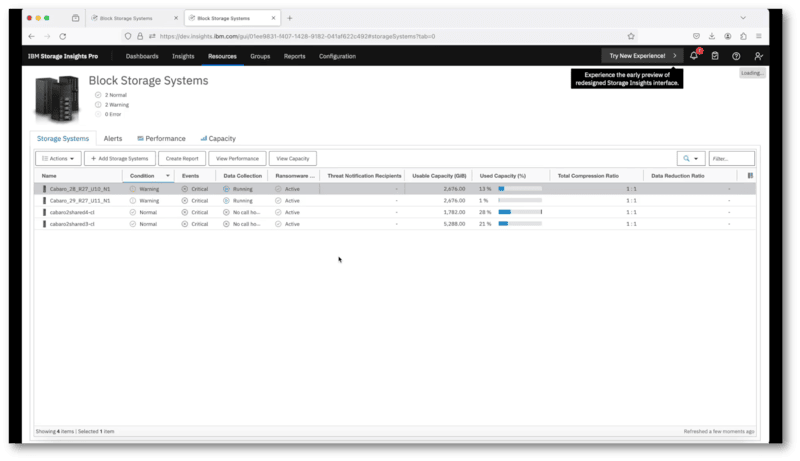
Task: Click the Create Report button
Action: [x=182, y=158]
